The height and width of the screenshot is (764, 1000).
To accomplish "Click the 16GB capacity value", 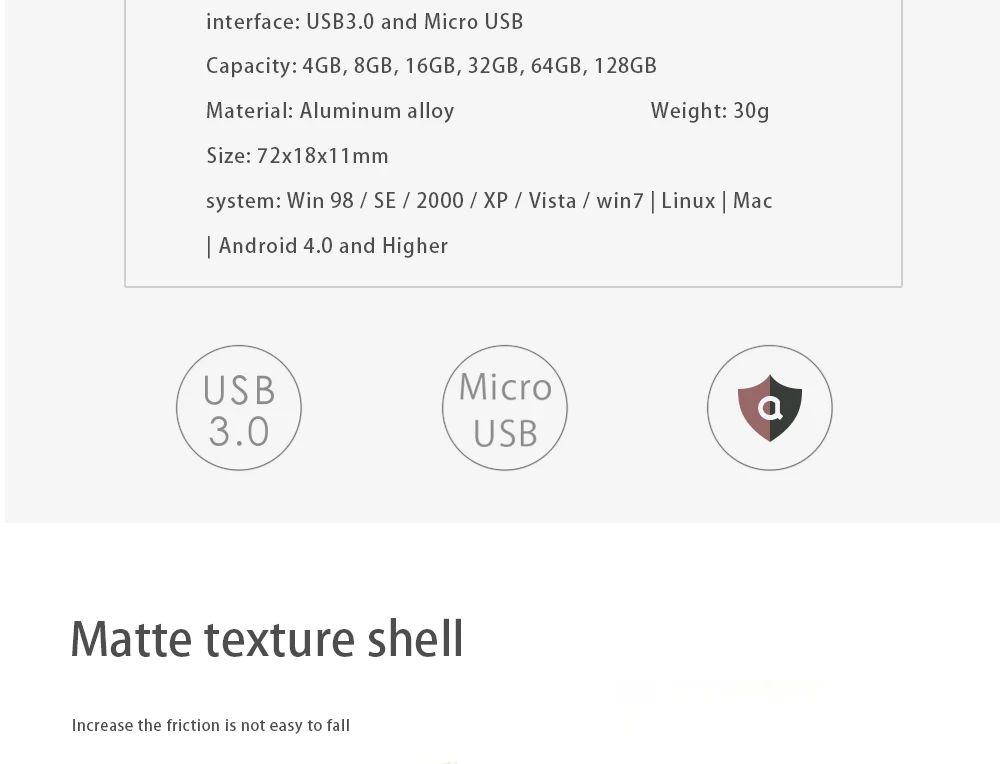I will [430, 67].
